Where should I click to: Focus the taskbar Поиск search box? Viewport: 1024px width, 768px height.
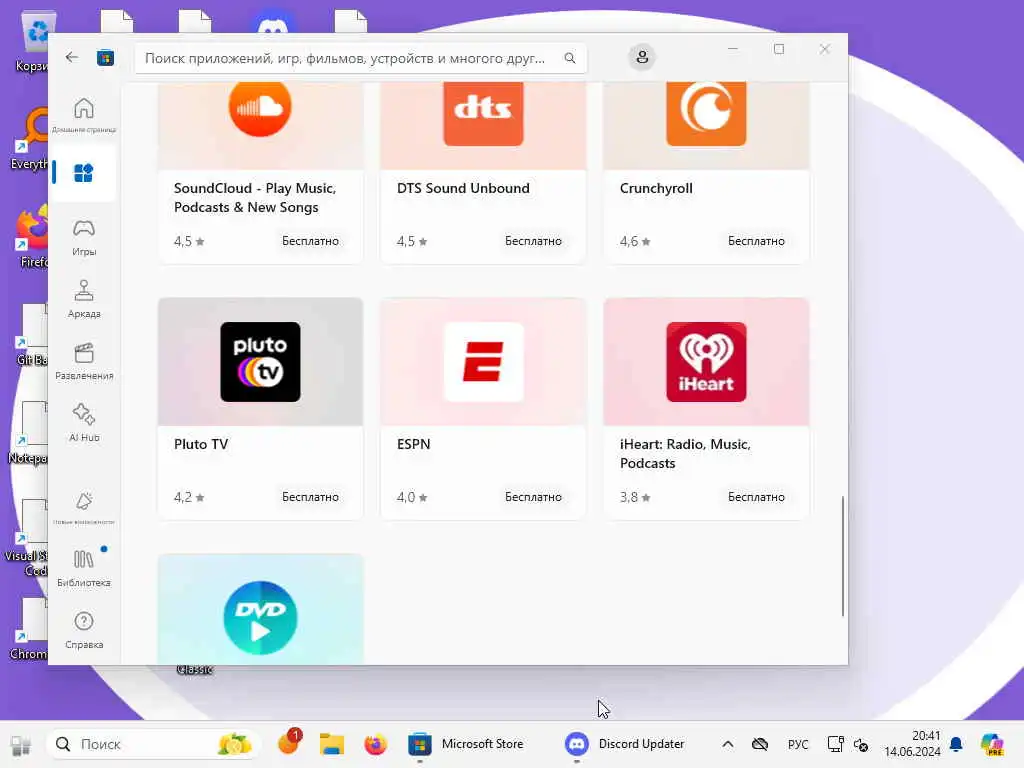153,744
